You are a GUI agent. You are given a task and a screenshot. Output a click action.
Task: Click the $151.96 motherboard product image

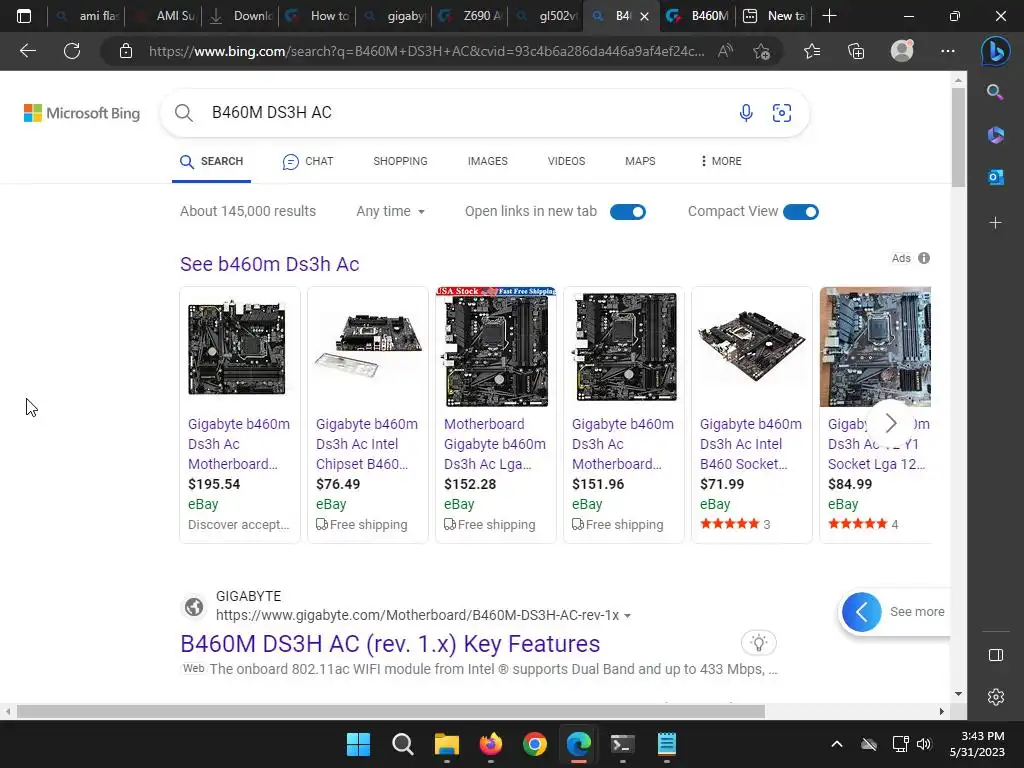[x=624, y=347]
